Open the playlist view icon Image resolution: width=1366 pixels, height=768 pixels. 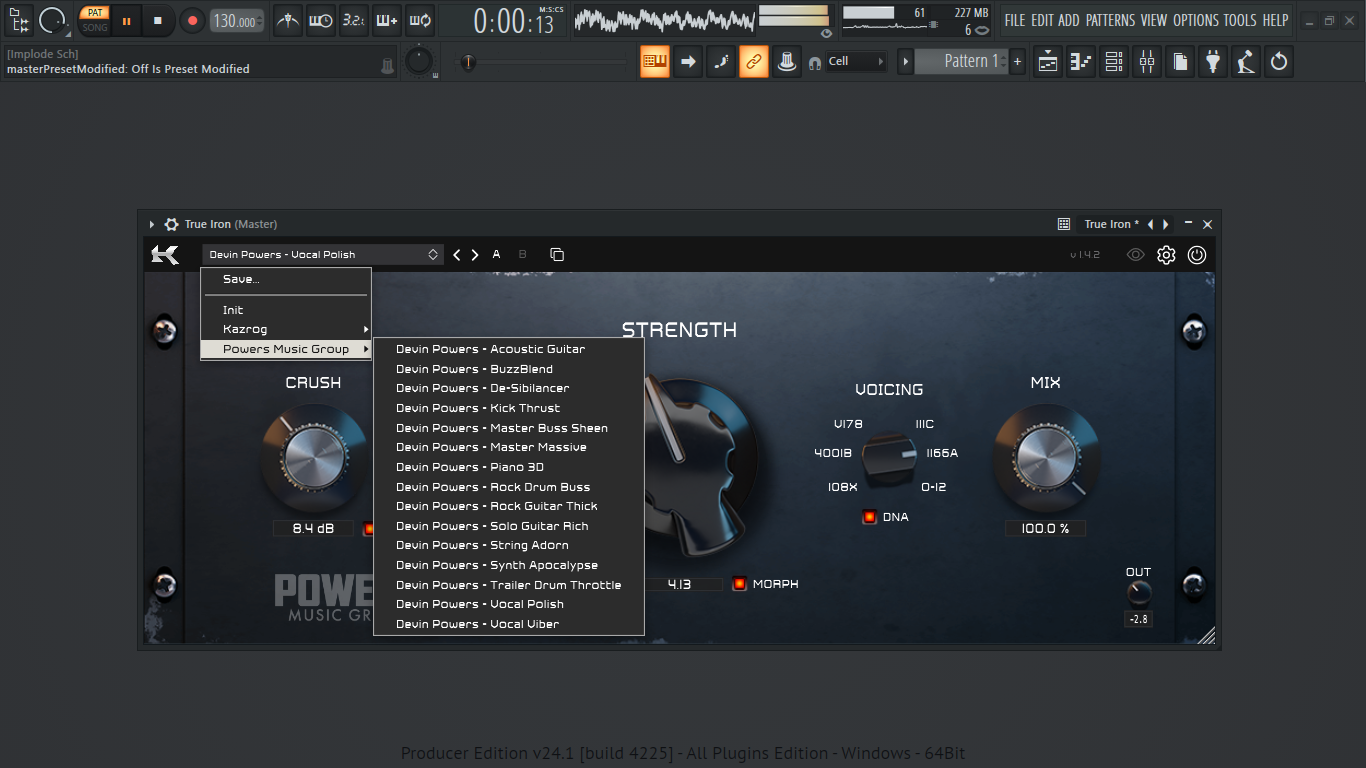[1048, 62]
